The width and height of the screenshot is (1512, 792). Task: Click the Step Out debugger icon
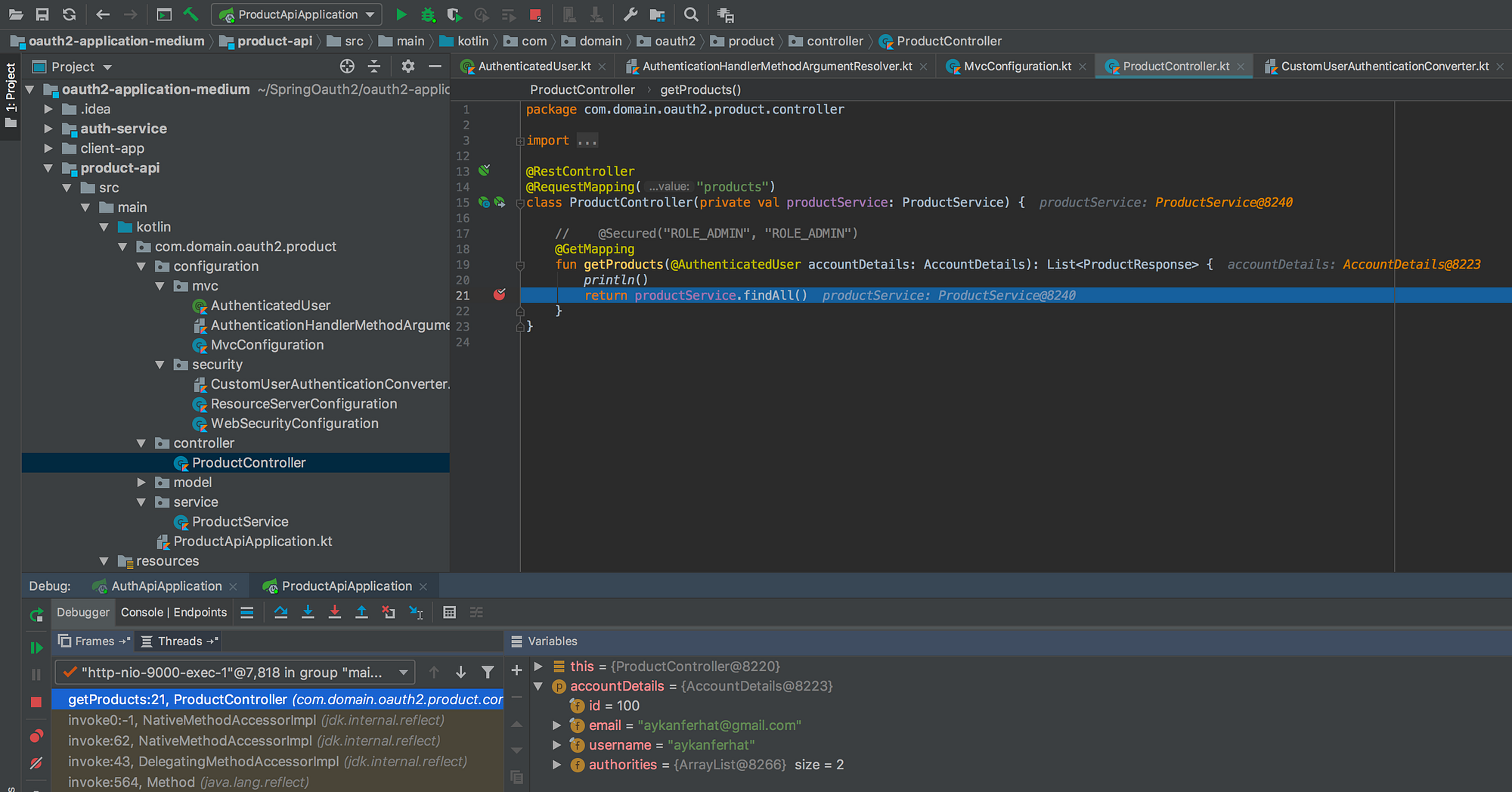pyautogui.click(x=361, y=613)
